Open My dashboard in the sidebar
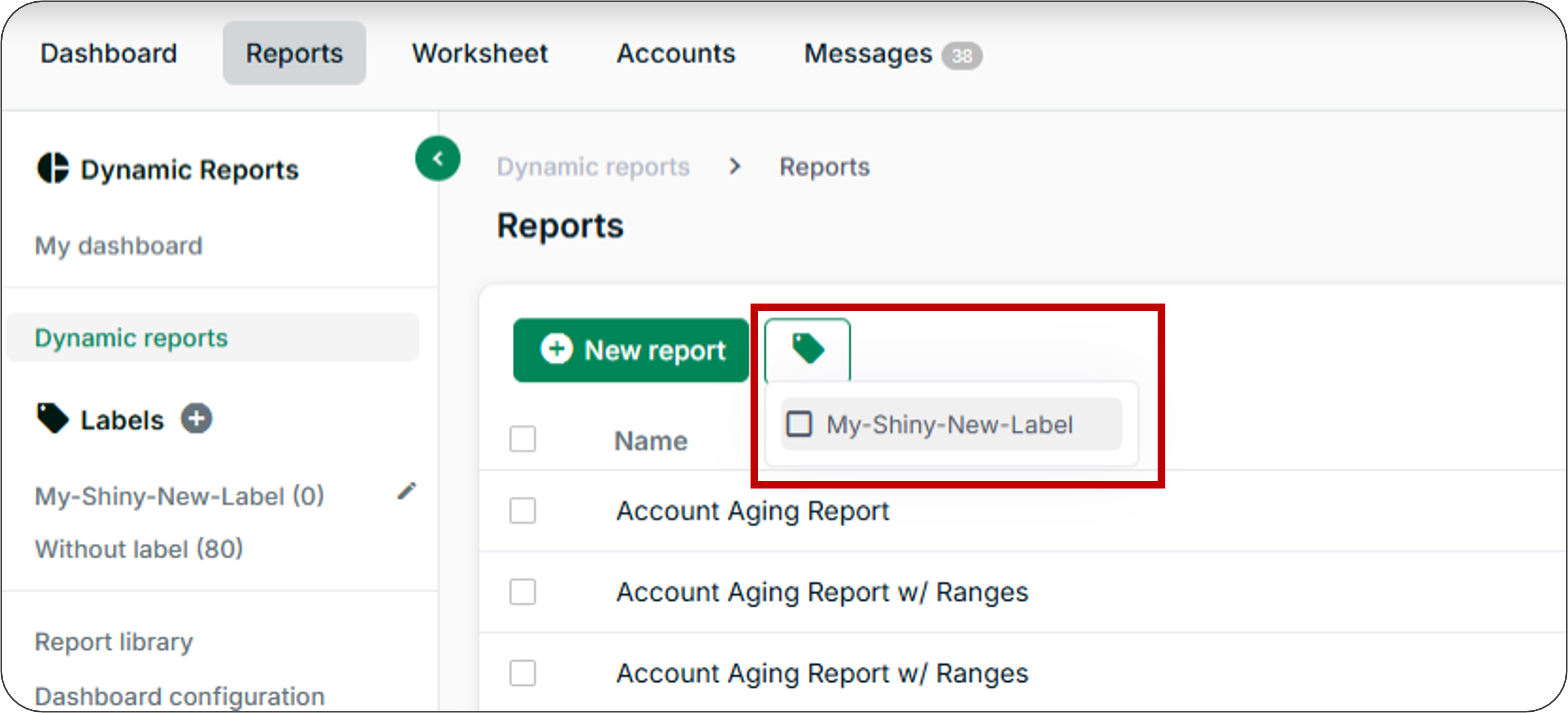Viewport: 1568px width, 713px height. (x=119, y=245)
